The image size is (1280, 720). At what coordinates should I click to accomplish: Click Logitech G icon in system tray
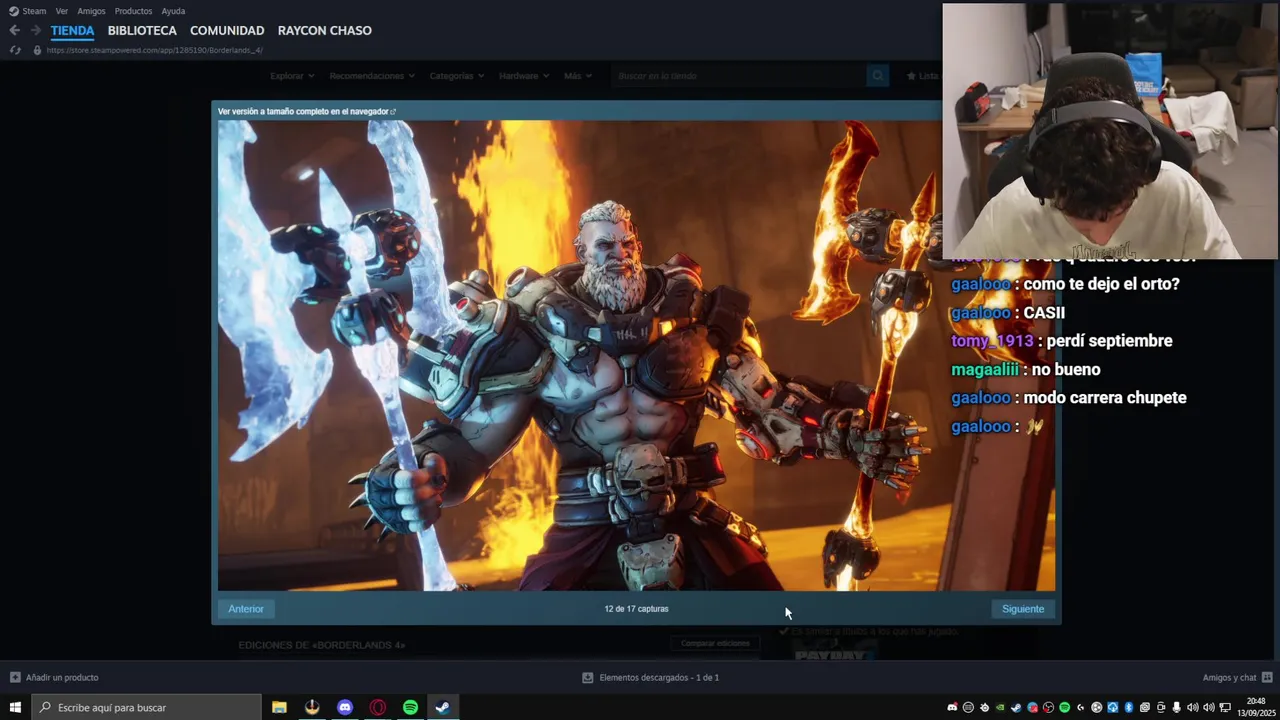point(1081,707)
